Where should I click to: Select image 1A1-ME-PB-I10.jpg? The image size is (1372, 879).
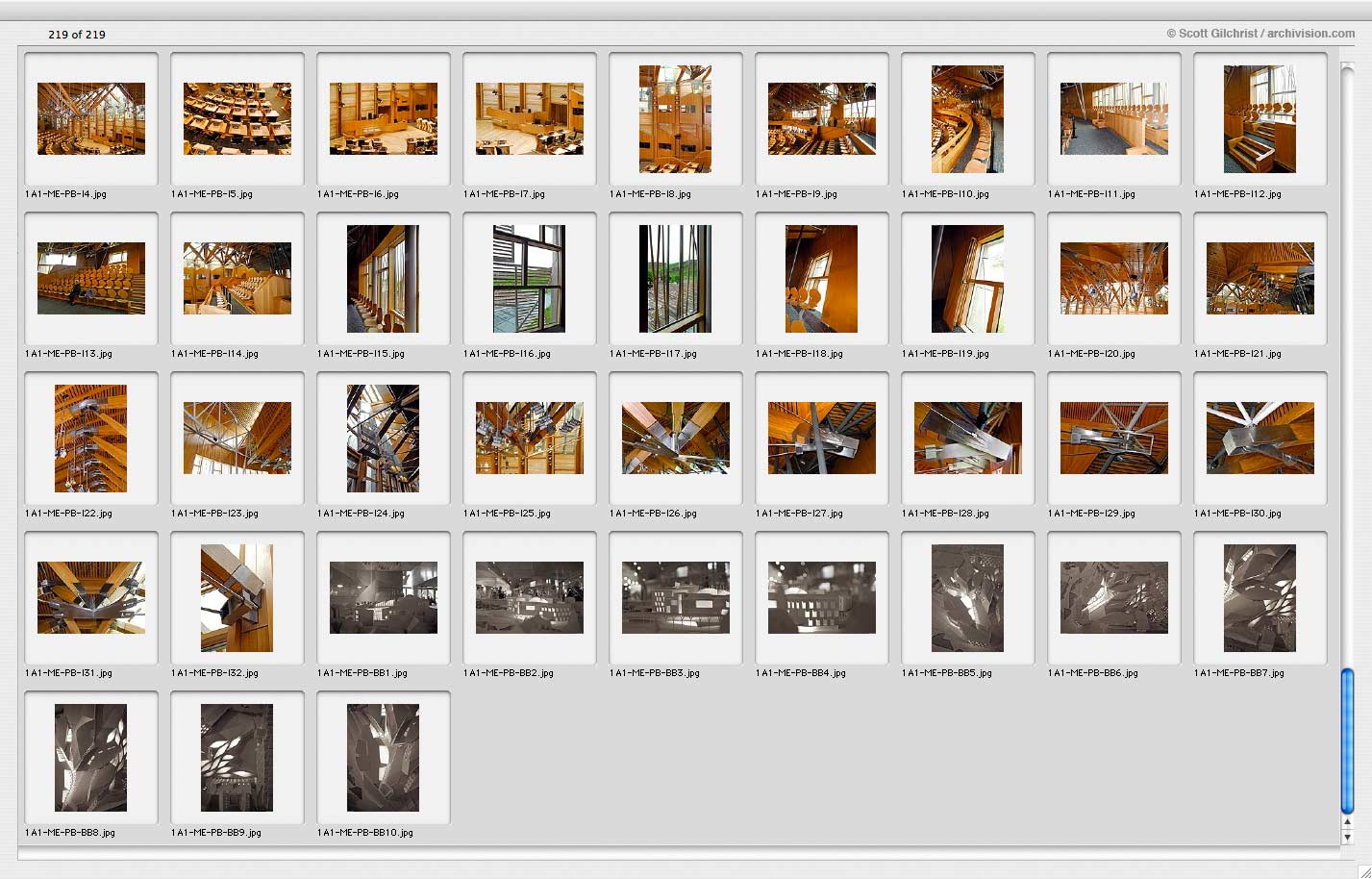[968, 119]
